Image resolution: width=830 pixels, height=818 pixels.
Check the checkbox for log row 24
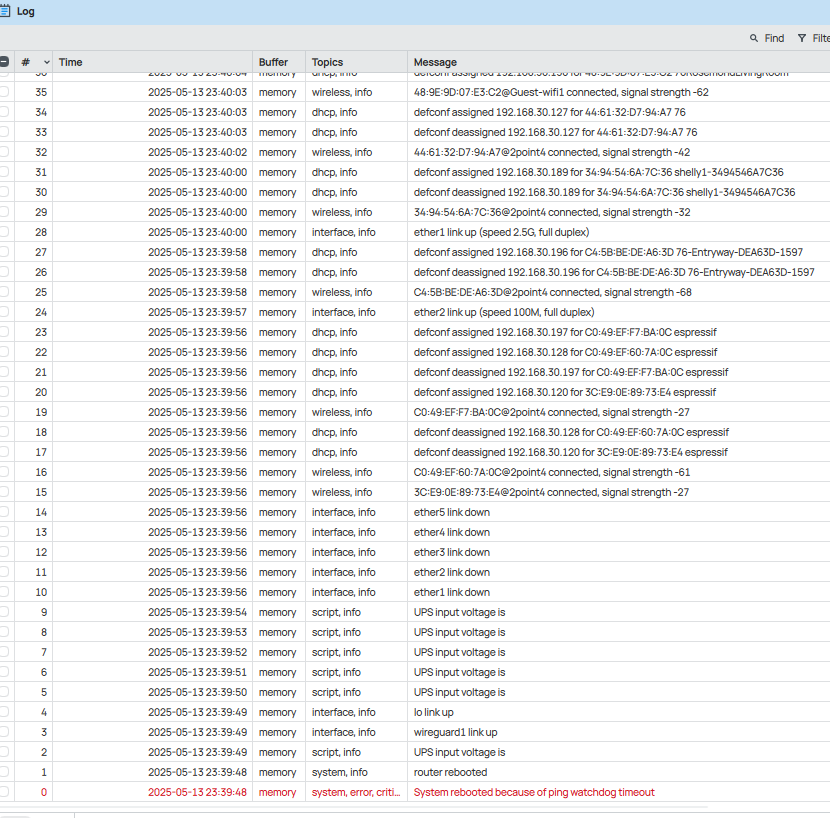[x=4, y=312]
